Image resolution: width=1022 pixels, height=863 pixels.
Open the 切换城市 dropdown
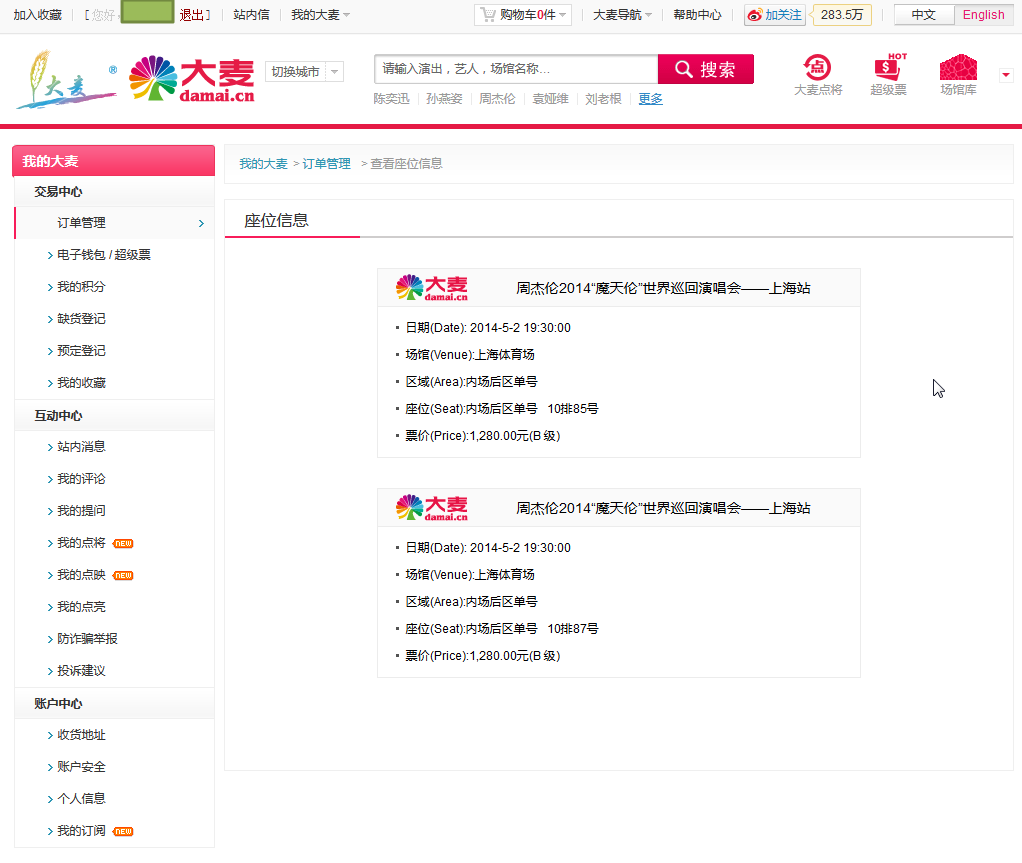(304, 72)
